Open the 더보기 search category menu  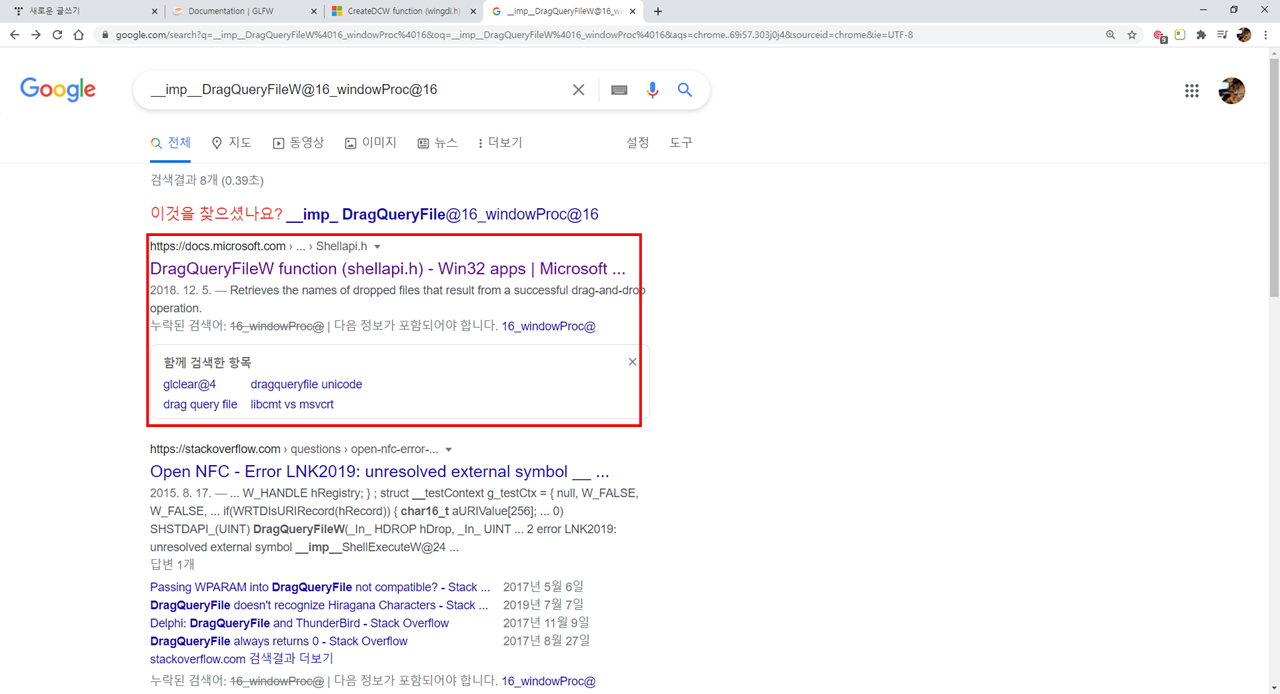click(500, 143)
